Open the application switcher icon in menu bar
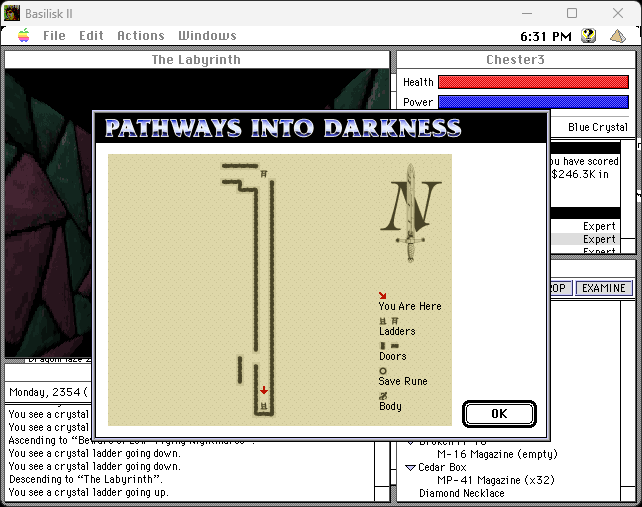This screenshot has width=642, height=507. tap(617, 36)
